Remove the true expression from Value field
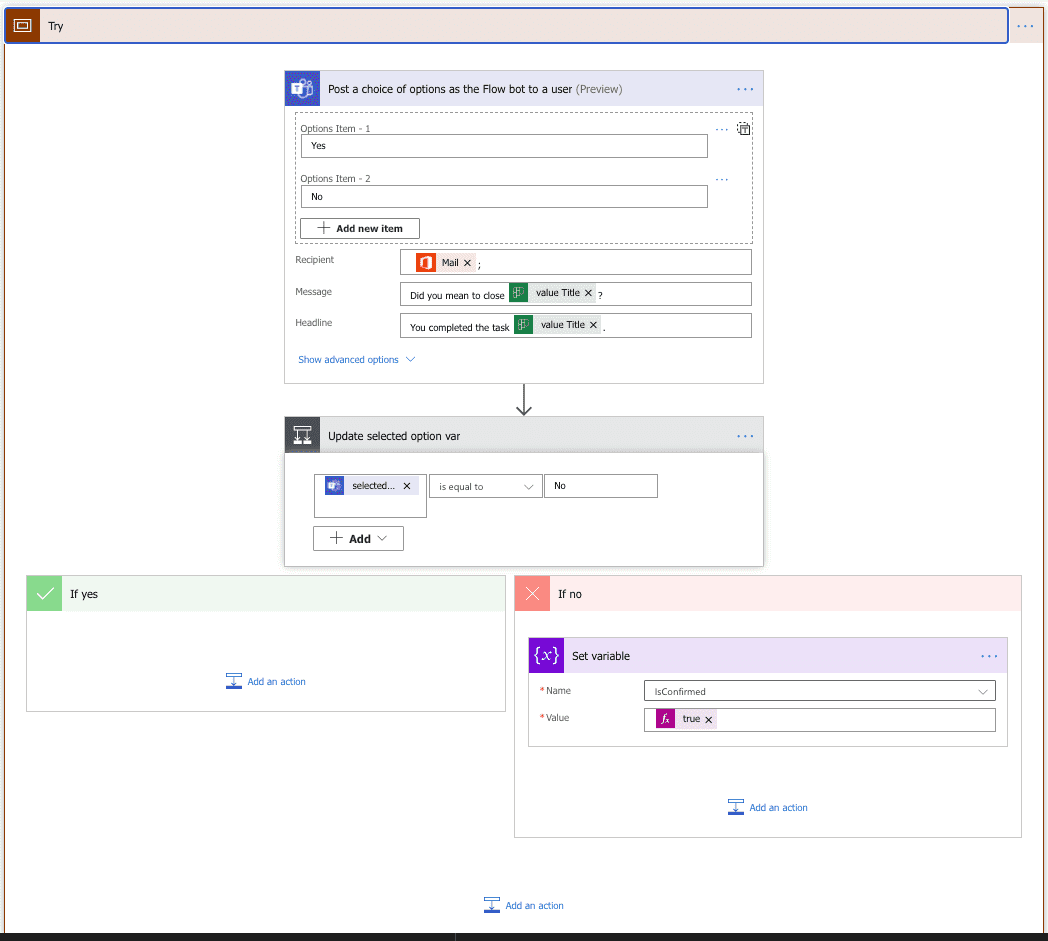Image resolution: width=1048 pixels, height=941 pixels. tap(709, 719)
